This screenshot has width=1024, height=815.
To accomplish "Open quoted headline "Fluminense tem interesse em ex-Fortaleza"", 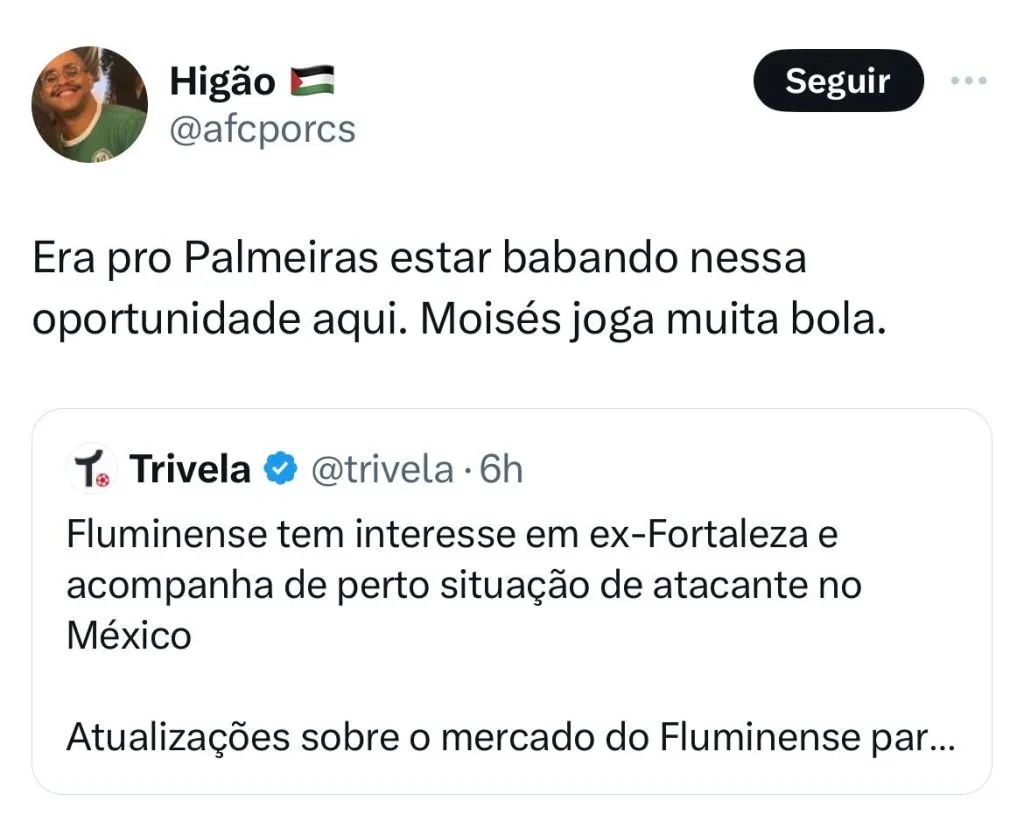I will tap(452, 535).
